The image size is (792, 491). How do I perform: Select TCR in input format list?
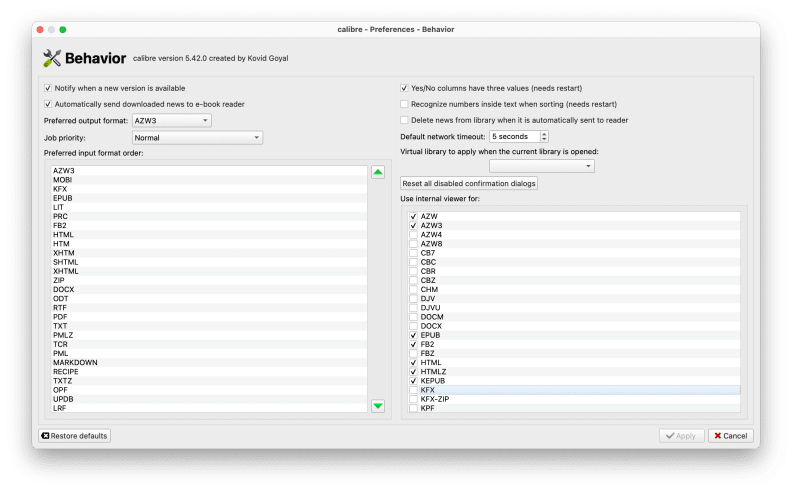209,345
